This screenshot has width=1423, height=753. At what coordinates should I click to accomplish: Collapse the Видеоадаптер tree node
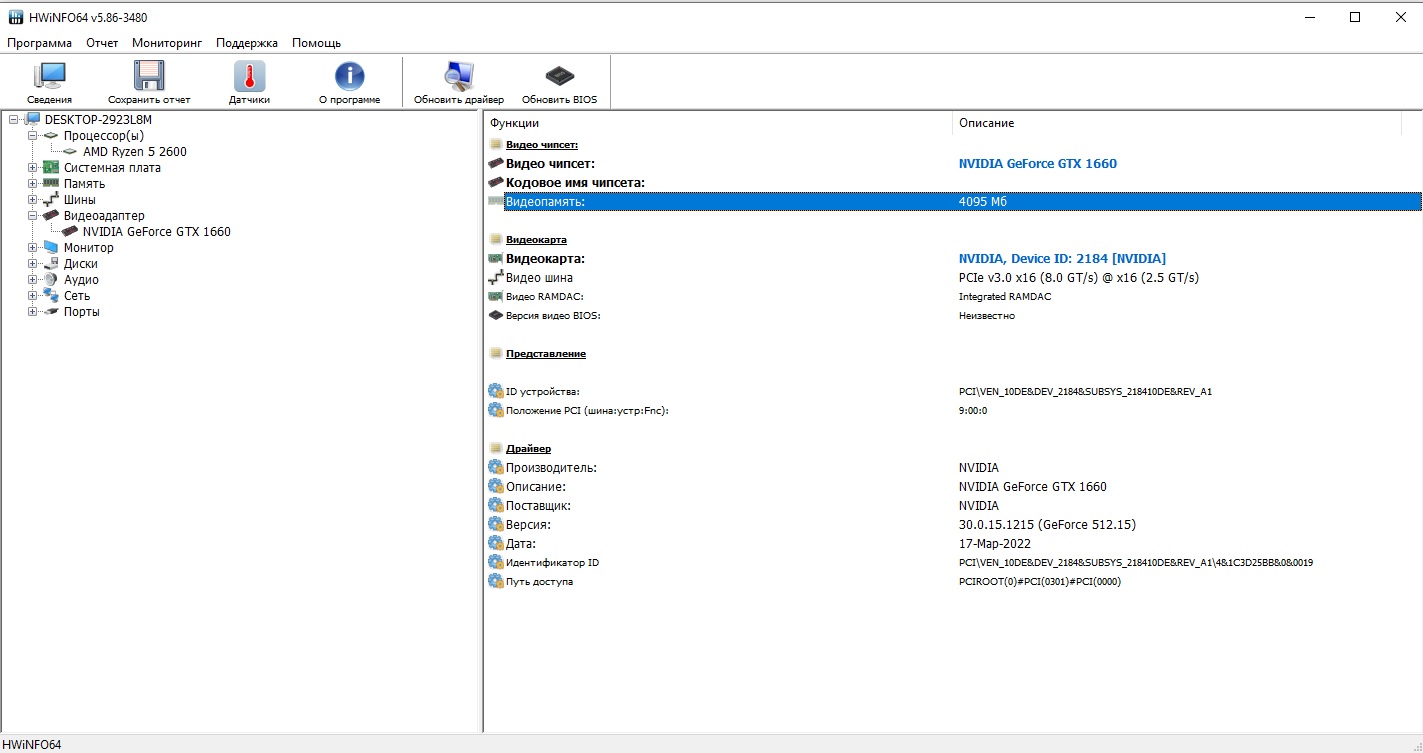click(33, 216)
